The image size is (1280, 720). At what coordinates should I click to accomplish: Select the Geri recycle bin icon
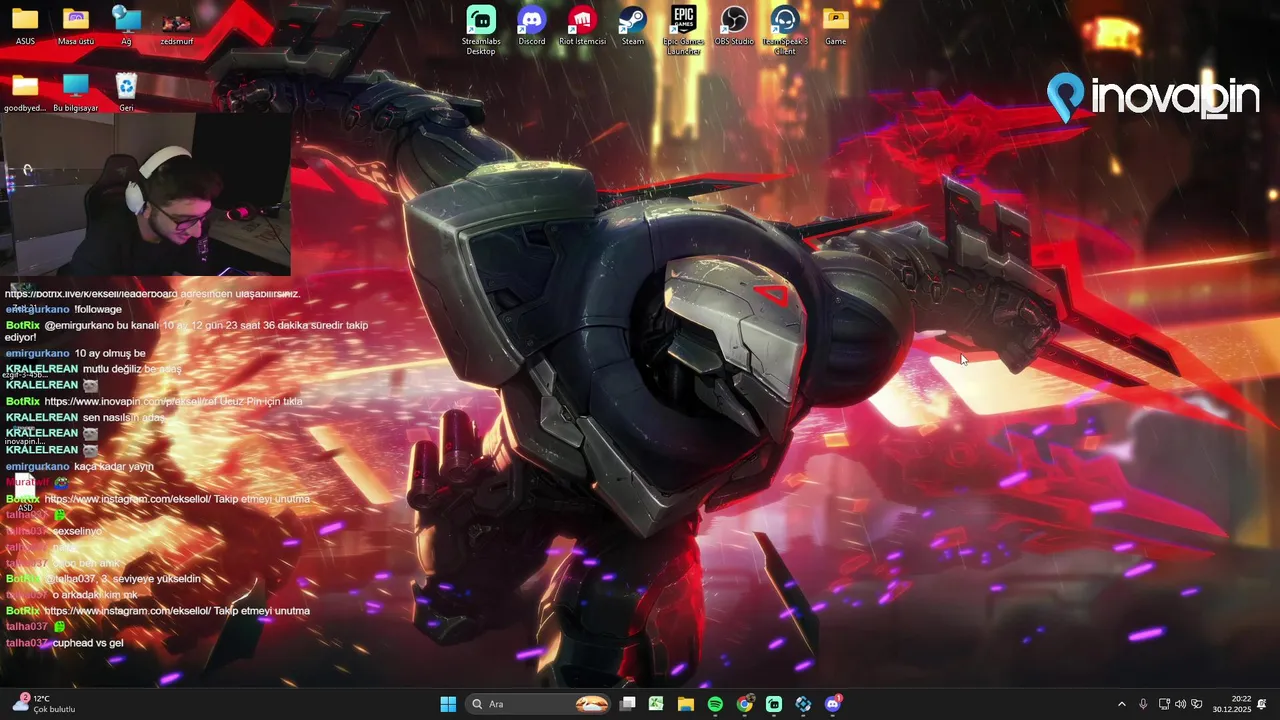(x=126, y=92)
